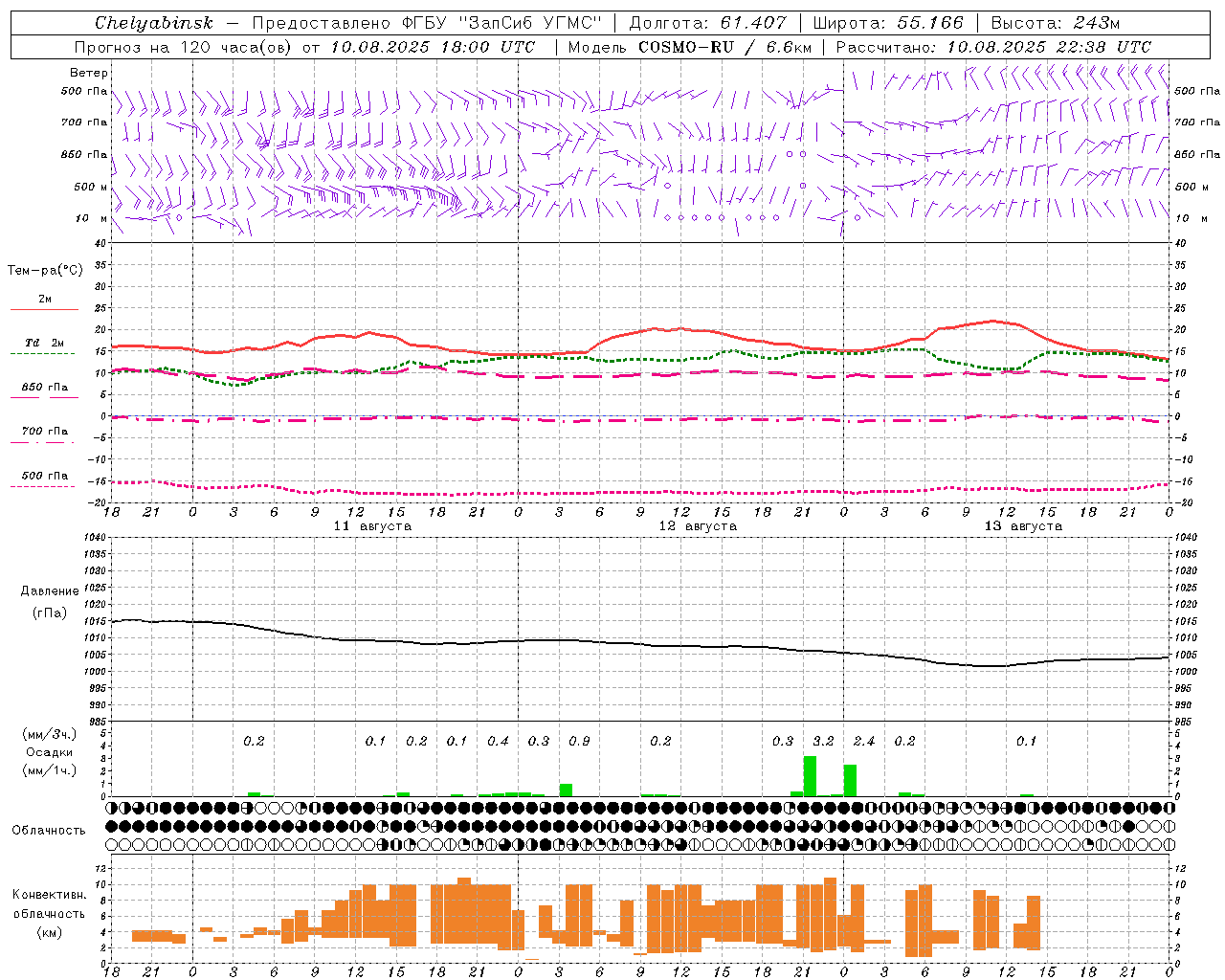The width and height of the screenshot is (1225, 980).
Task: Click the '12 августа' date label
Action: tap(698, 526)
